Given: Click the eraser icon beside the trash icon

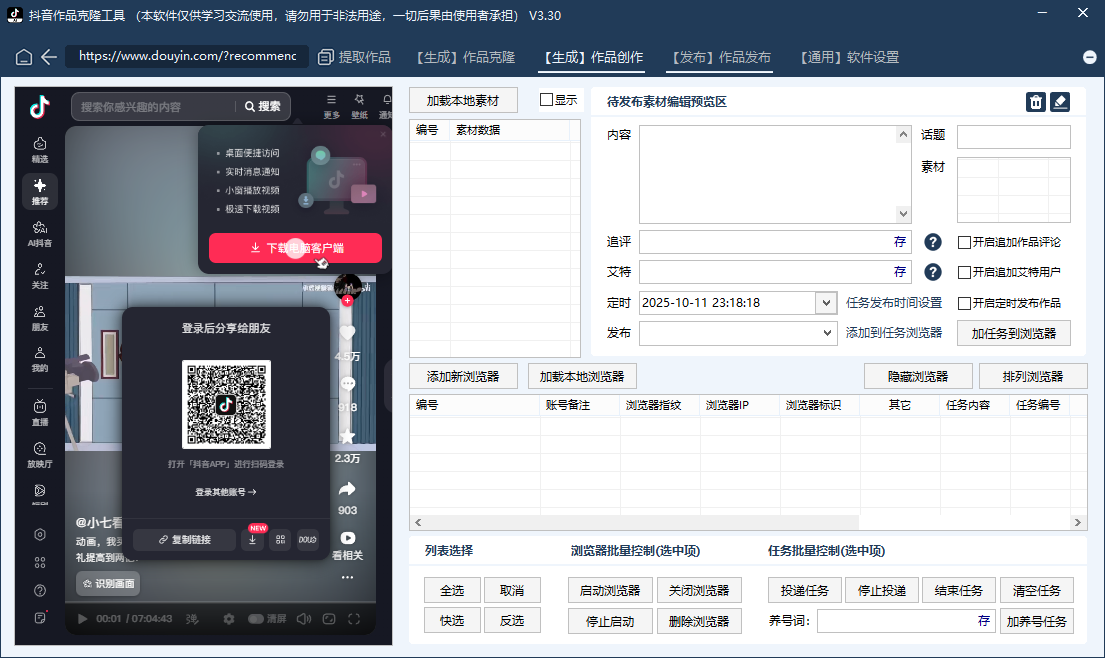Looking at the screenshot, I should 1060,101.
